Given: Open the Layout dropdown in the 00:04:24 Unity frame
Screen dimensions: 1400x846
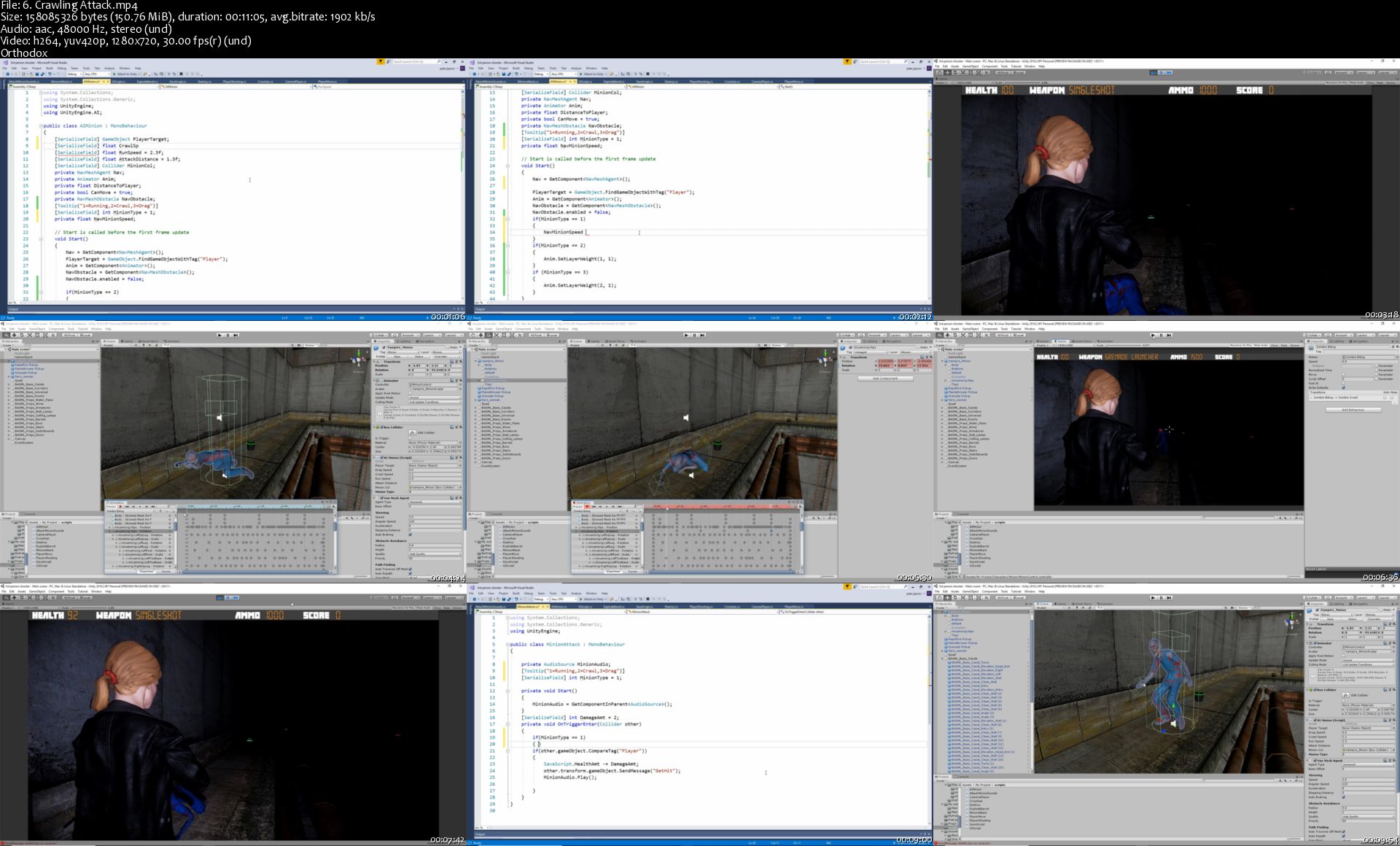Looking at the screenshot, I should click(454, 335).
